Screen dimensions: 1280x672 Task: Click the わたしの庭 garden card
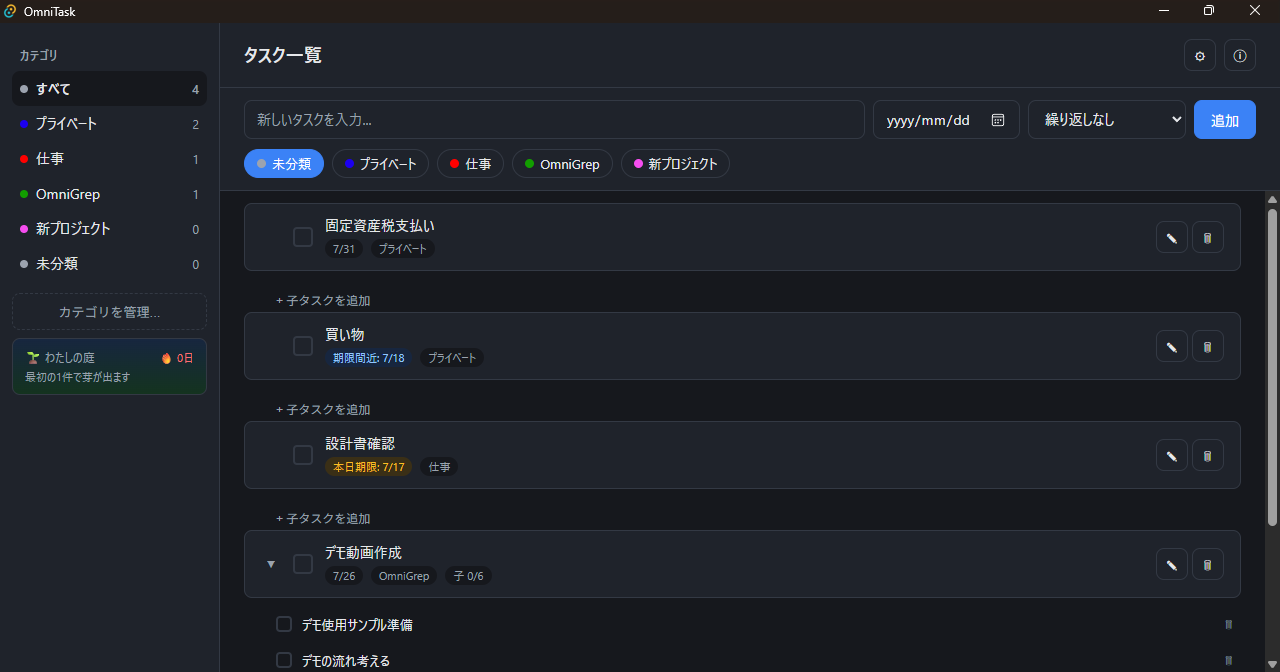click(109, 367)
